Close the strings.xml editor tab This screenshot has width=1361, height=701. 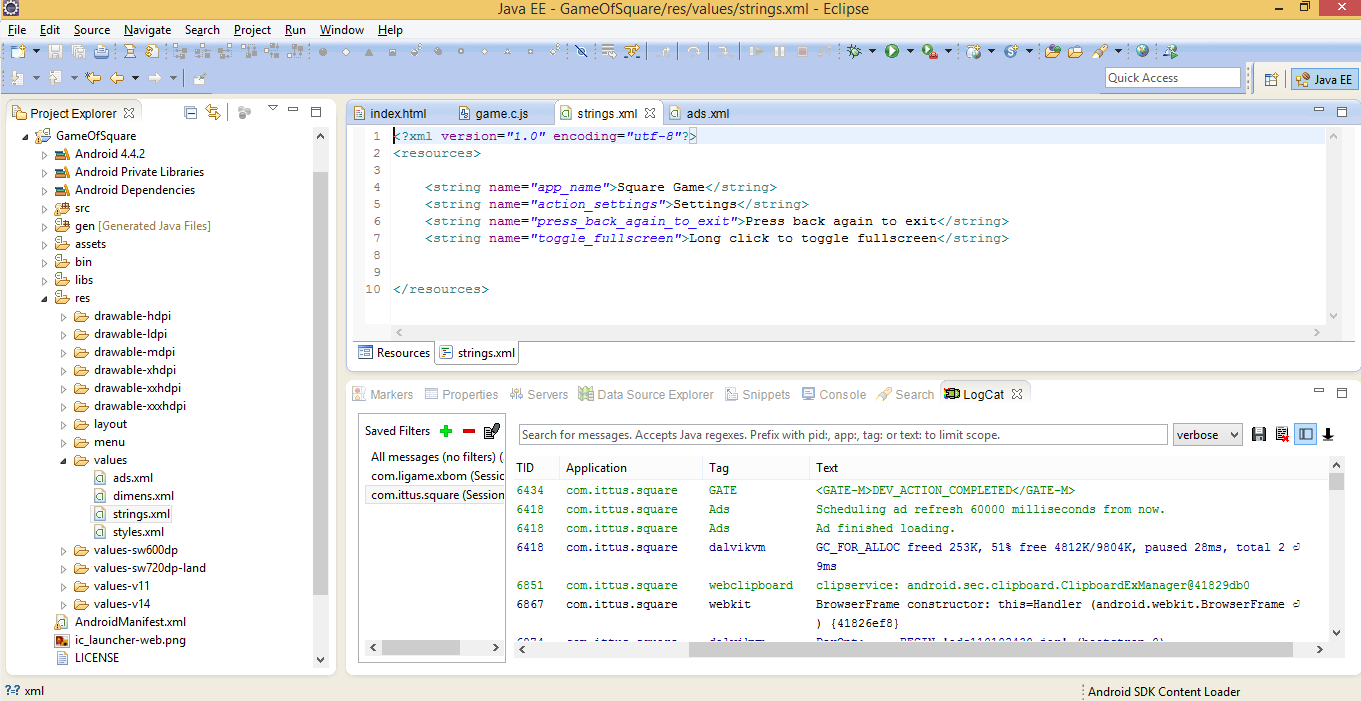click(649, 113)
